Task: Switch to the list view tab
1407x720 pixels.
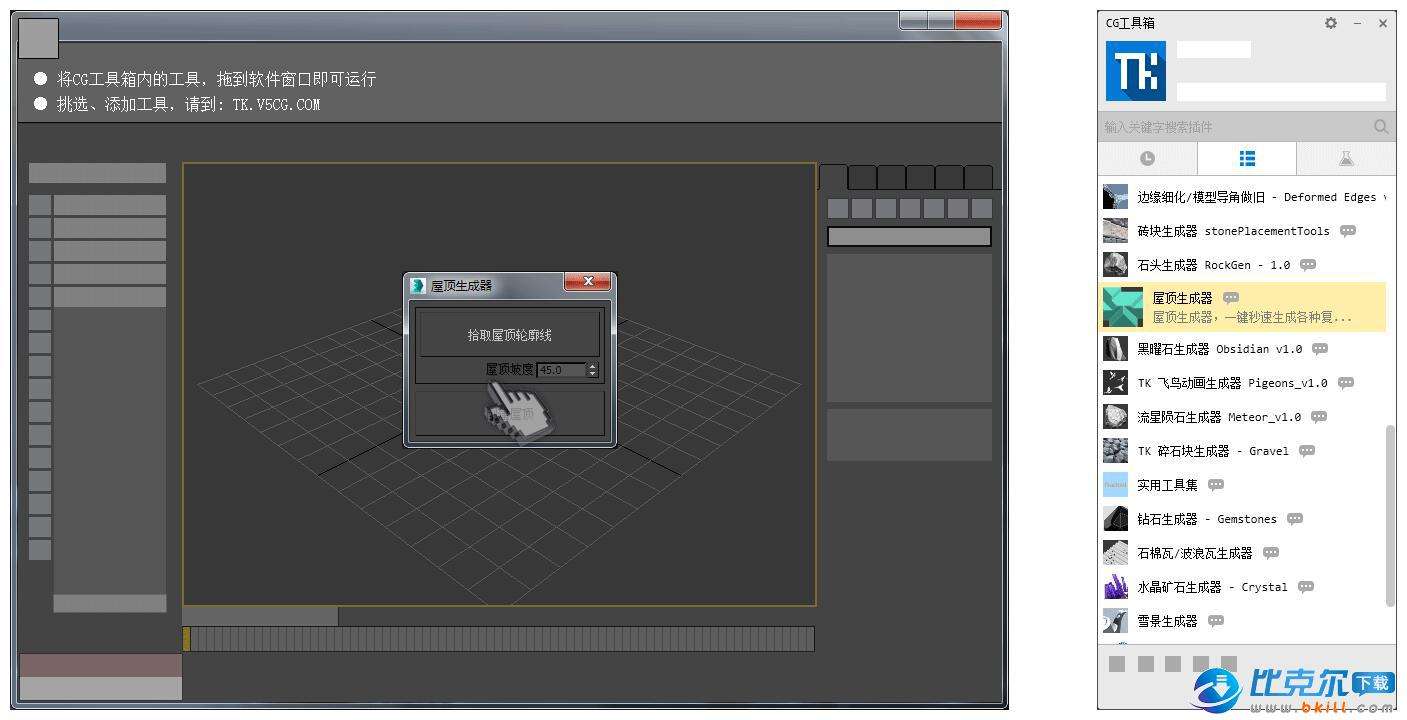Action: pos(1246,158)
